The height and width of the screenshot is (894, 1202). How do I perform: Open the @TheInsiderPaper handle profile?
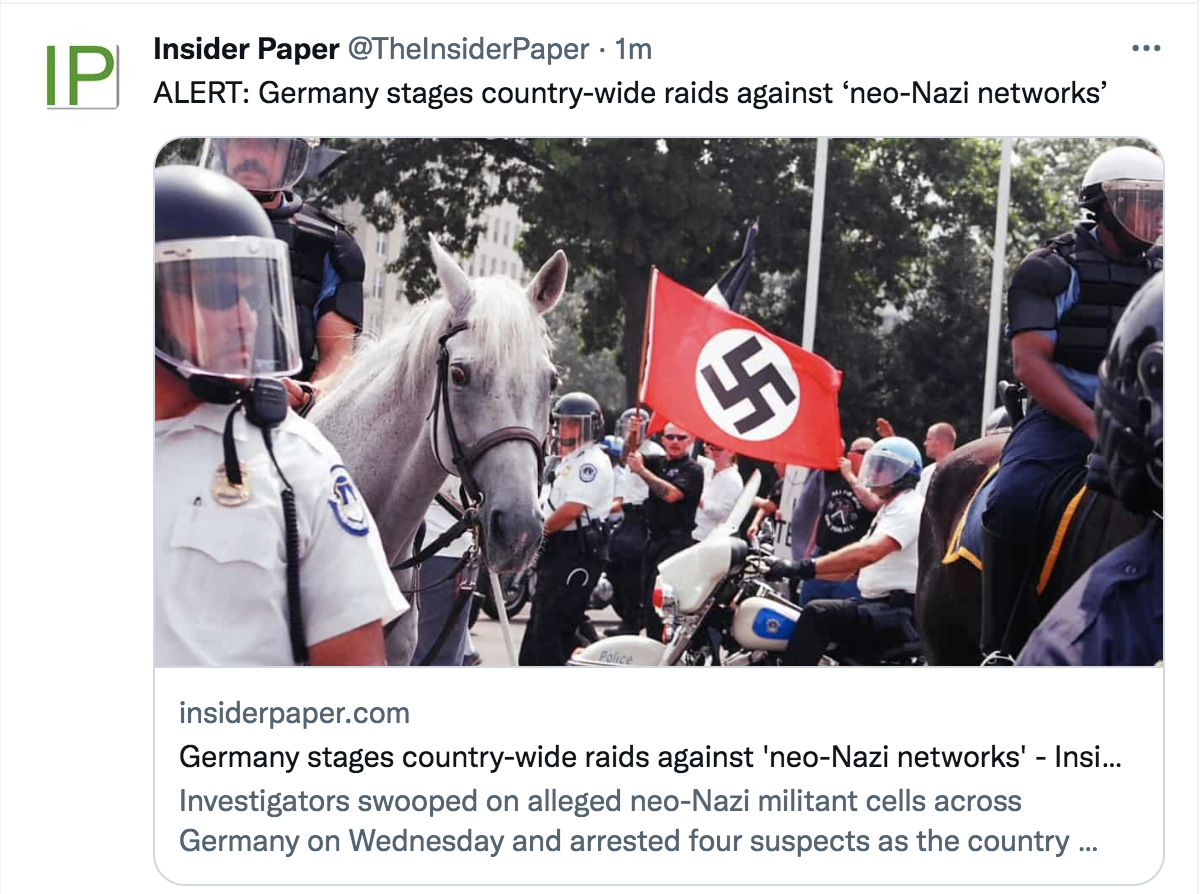(468, 48)
